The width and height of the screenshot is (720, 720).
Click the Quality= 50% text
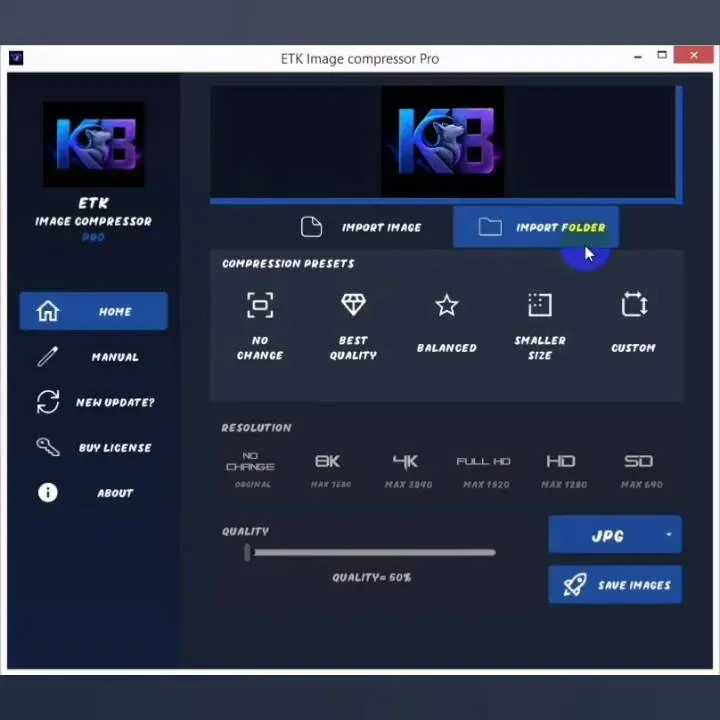pyautogui.click(x=371, y=577)
